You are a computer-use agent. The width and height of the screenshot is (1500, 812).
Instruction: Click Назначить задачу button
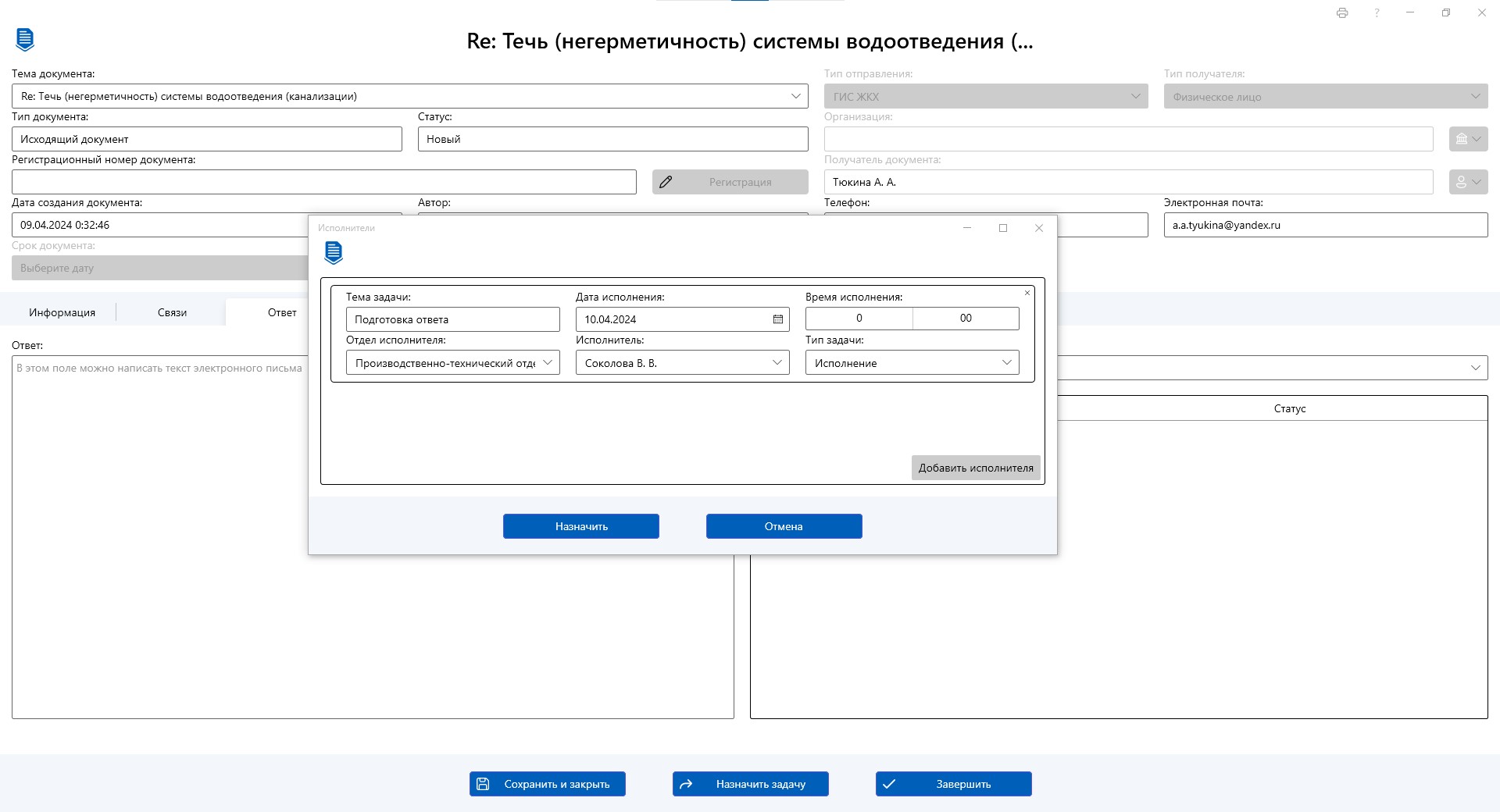pyautogui.click(x=751, y=784)
